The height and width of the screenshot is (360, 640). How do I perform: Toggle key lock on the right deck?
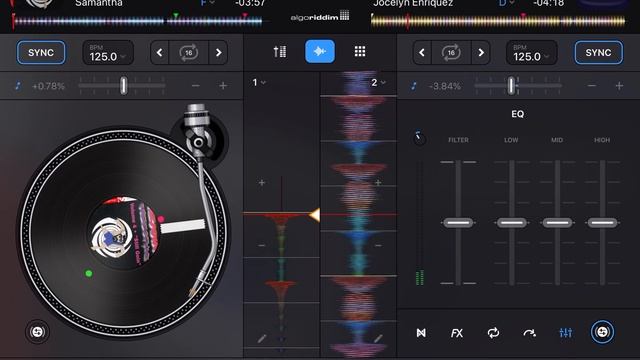click(414, 86)
